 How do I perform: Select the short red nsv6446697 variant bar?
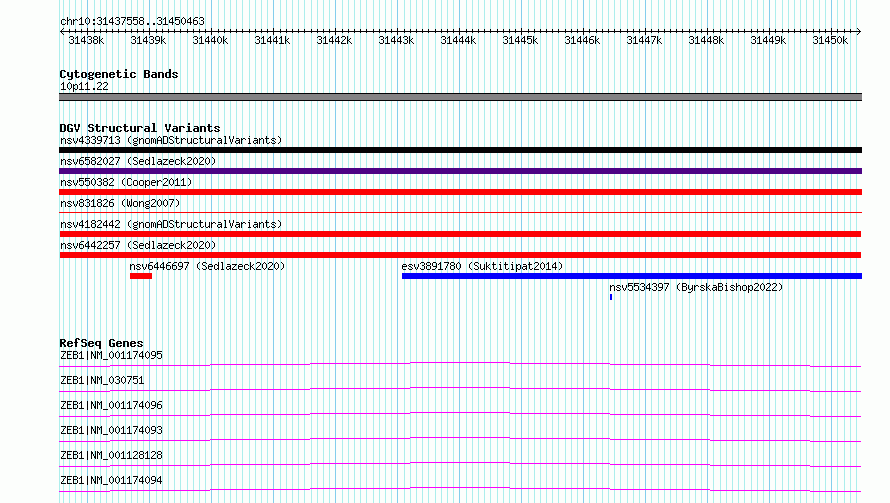click(x=141, y=276)
